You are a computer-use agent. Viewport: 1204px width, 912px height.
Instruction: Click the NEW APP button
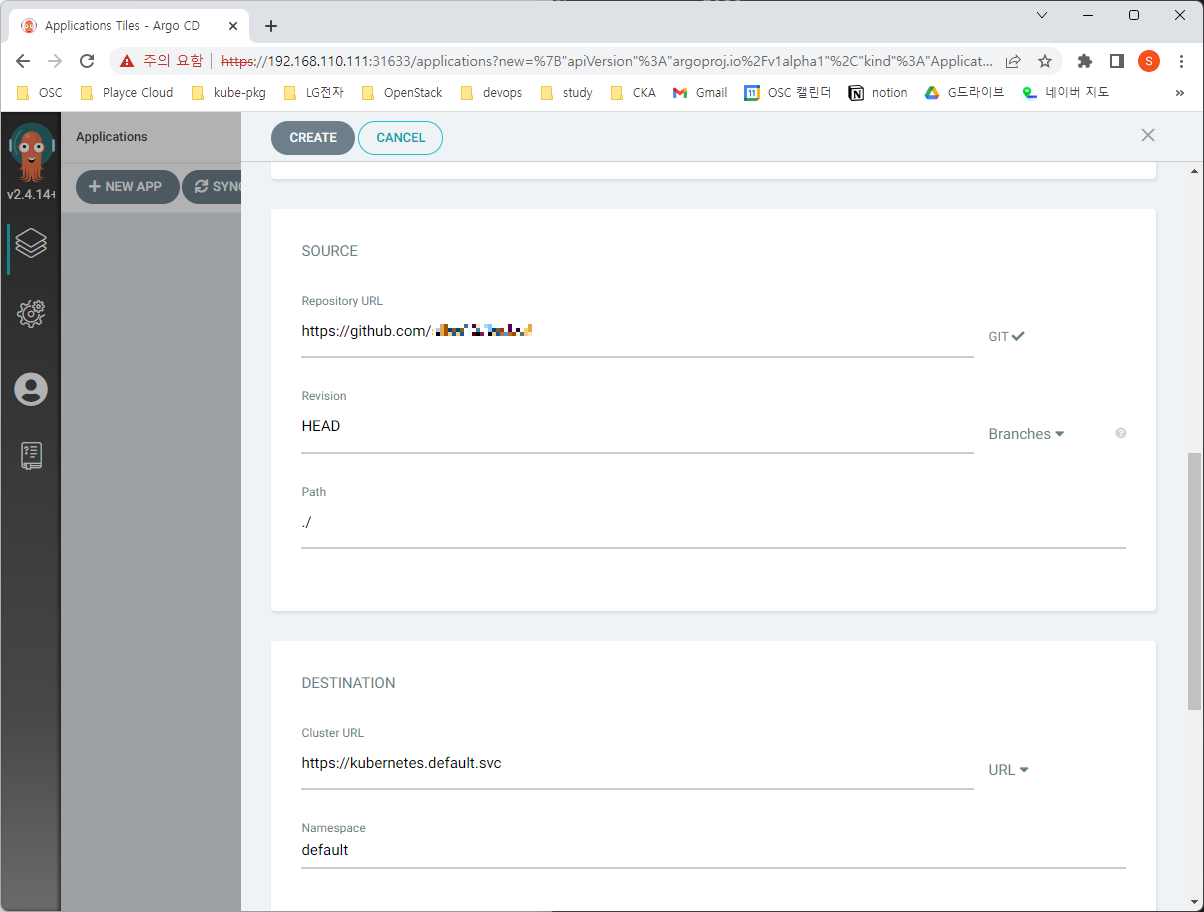click(127, 186)
